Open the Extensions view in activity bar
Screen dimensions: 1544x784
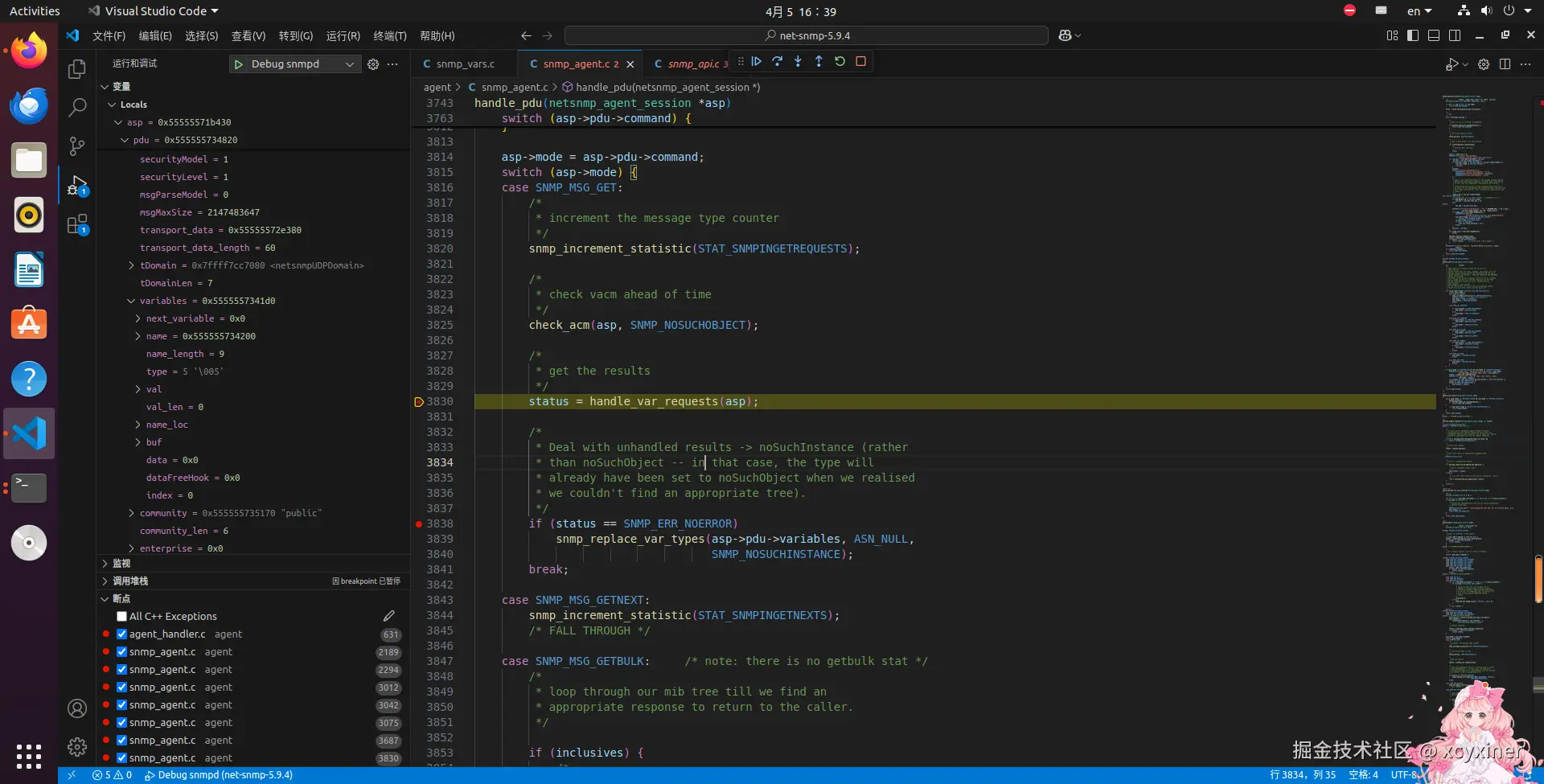tap(77, 224)
